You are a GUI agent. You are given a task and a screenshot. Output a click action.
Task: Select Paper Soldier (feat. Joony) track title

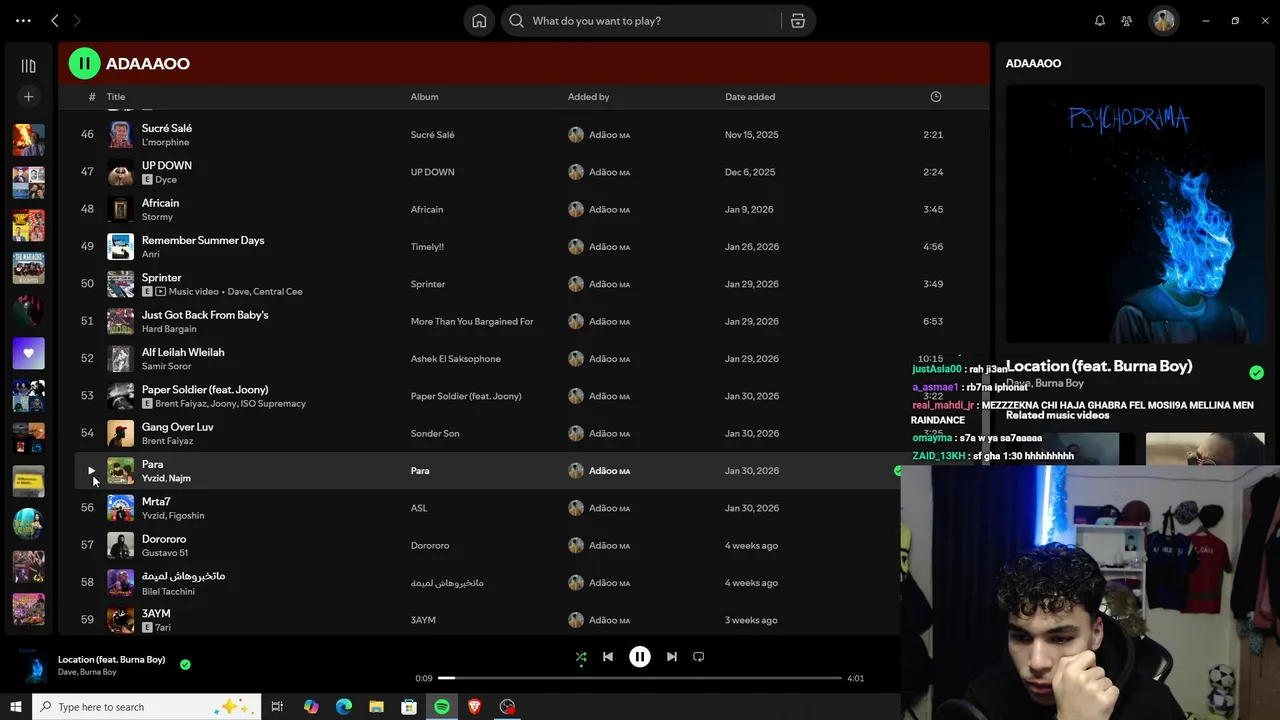click(205, 389)
